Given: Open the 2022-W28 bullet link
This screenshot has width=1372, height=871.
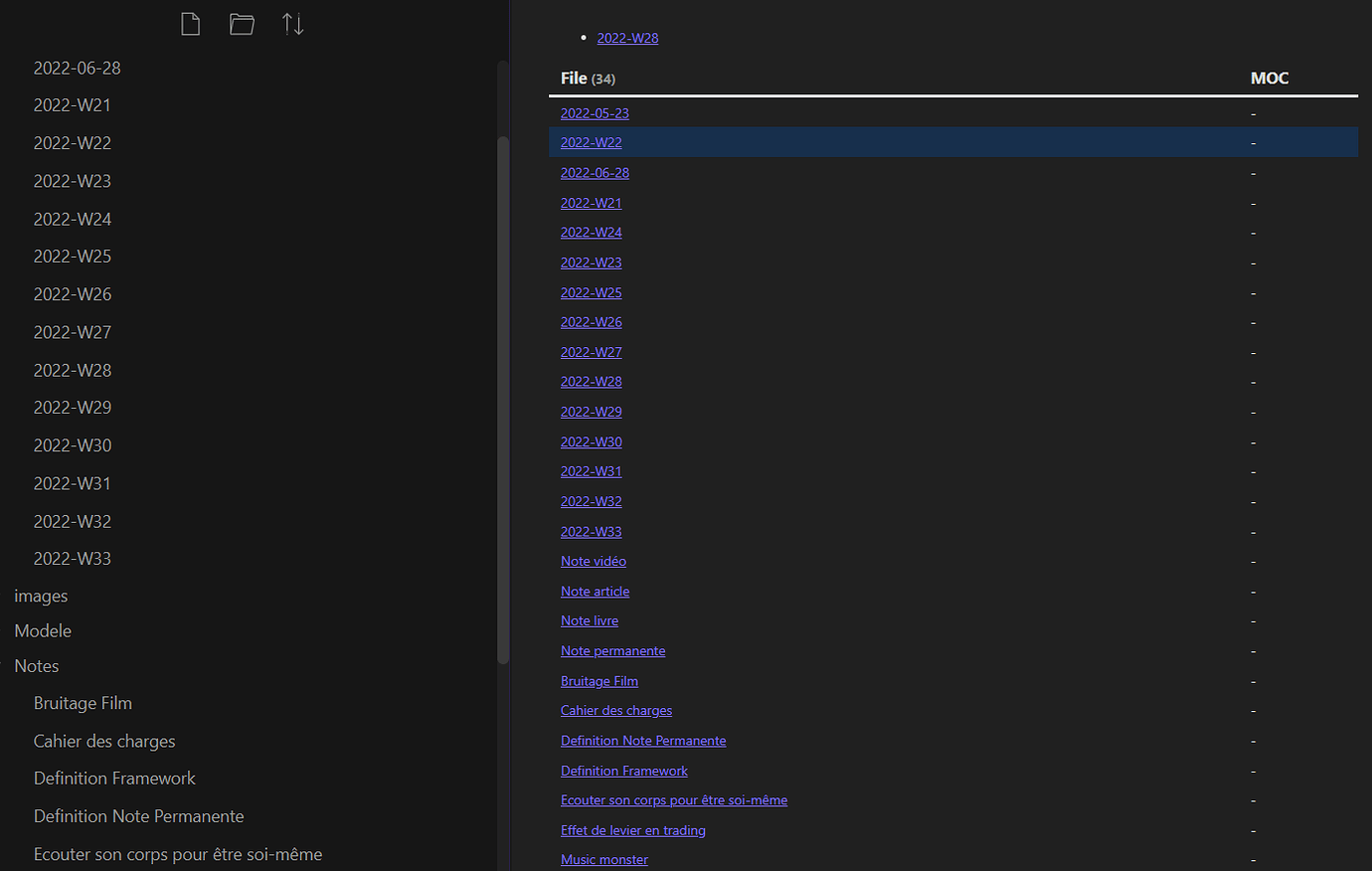Looking at the screenshot, I should pos(627,37).
